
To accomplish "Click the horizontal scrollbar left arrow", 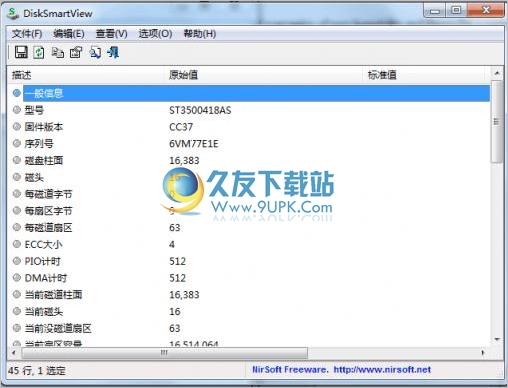I will pyautogui.click(x=14, y=352).
